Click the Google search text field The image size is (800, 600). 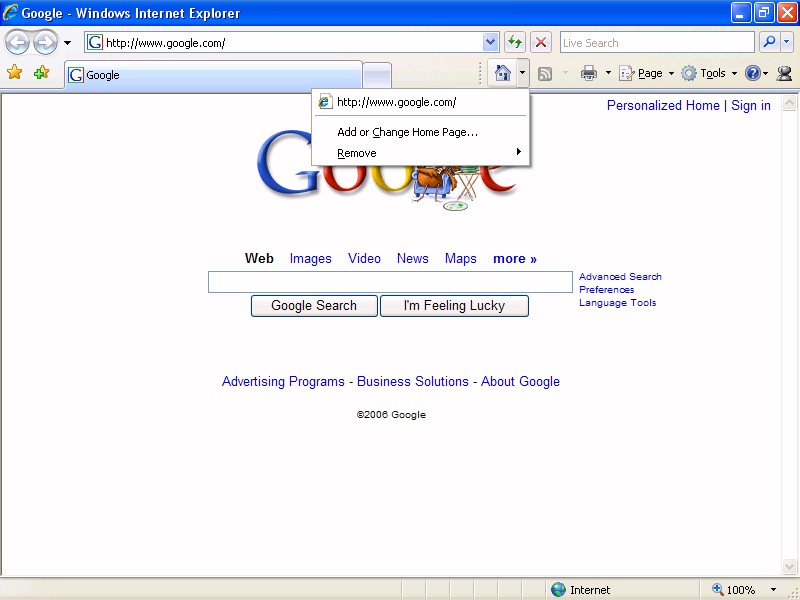coord(390,282)
